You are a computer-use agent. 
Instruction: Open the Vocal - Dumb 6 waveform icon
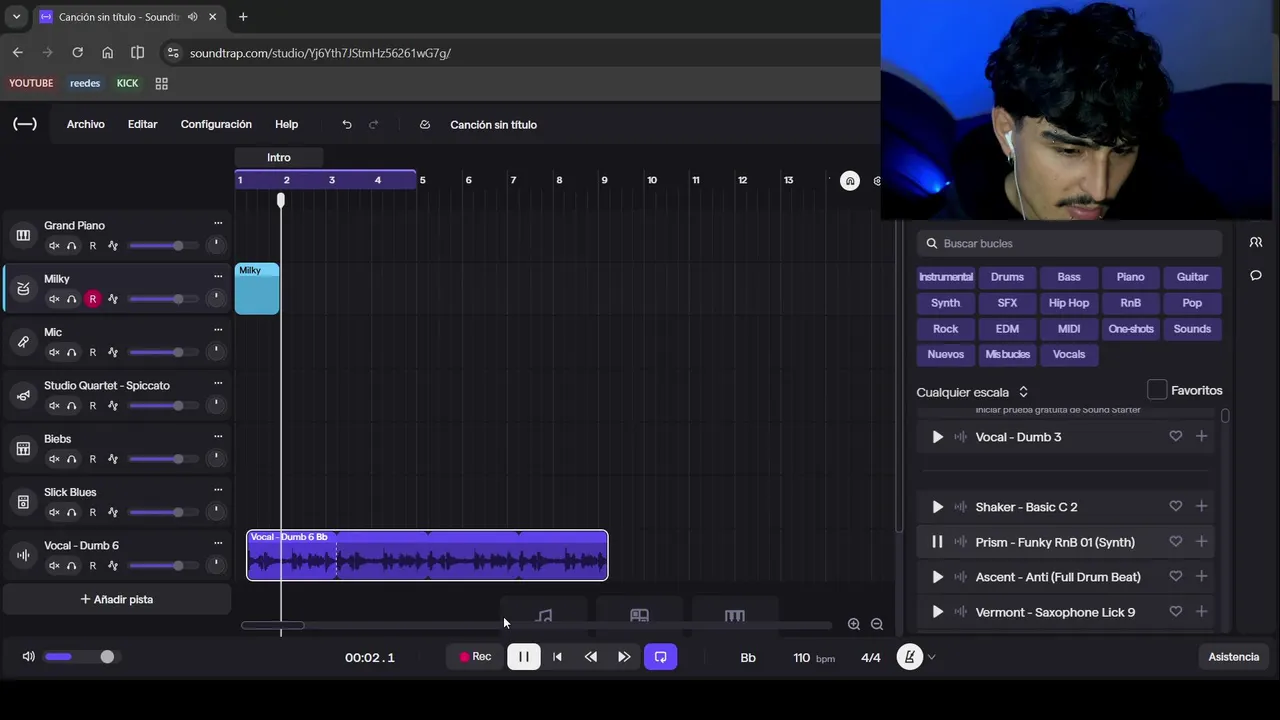coord(23,555)
